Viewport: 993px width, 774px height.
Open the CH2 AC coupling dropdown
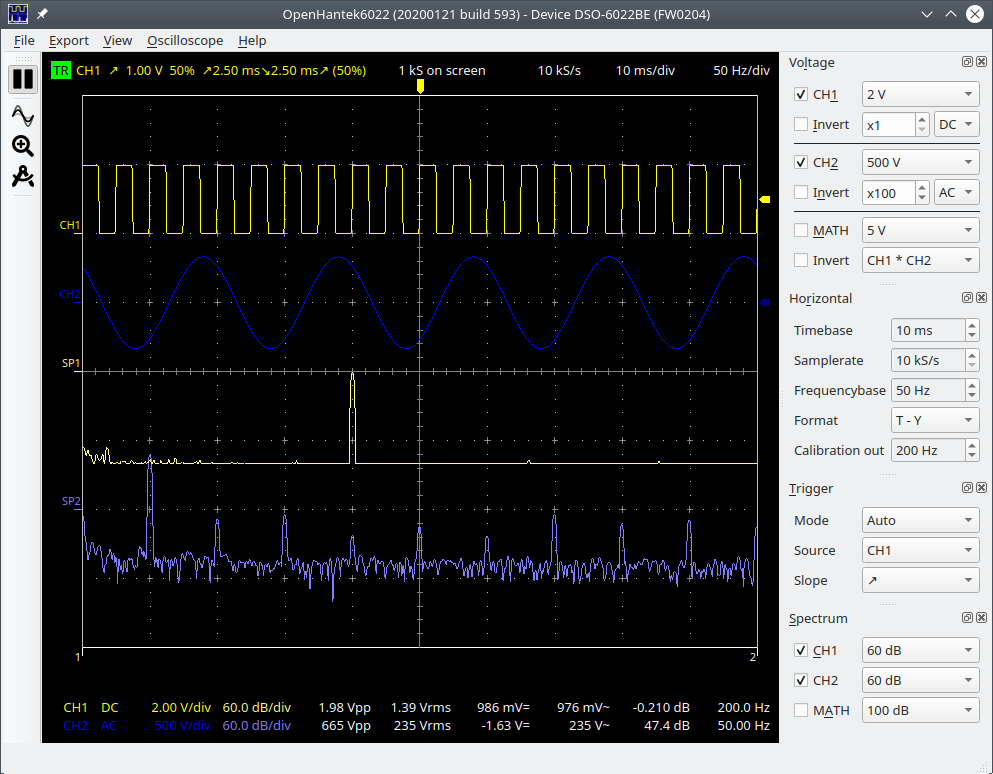957,193
